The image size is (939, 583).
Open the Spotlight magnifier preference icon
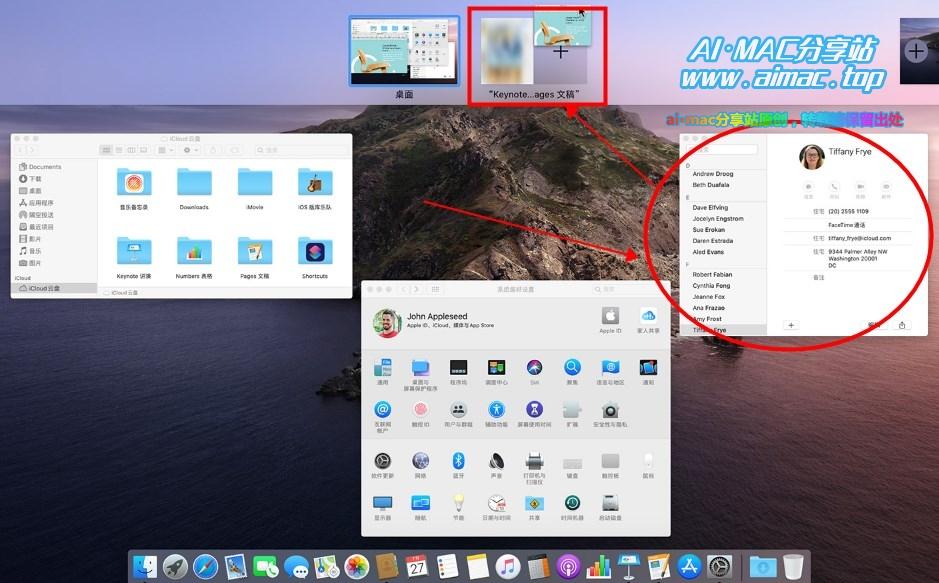[x=572, y=367]
